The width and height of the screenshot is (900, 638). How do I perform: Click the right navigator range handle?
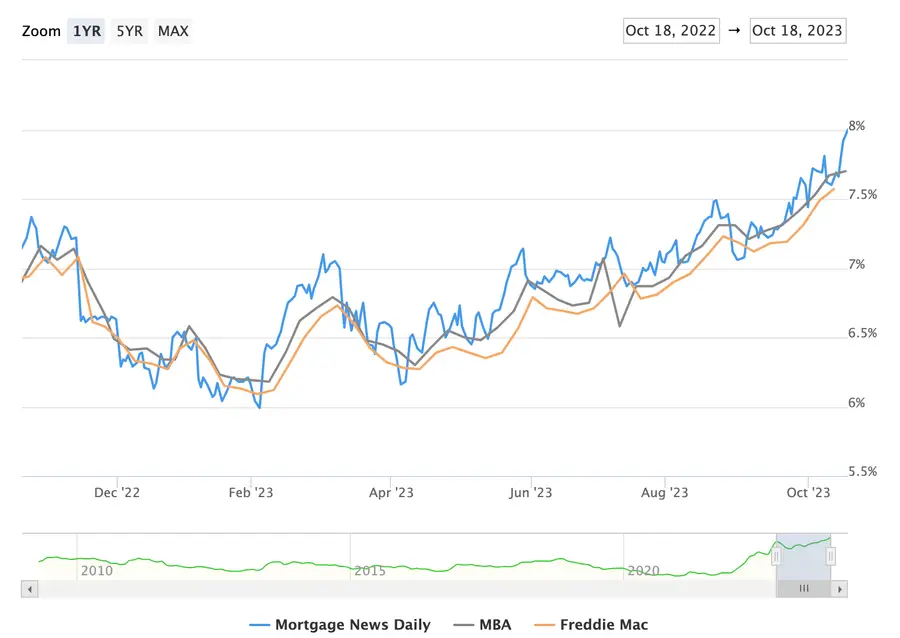pos(830,556)
